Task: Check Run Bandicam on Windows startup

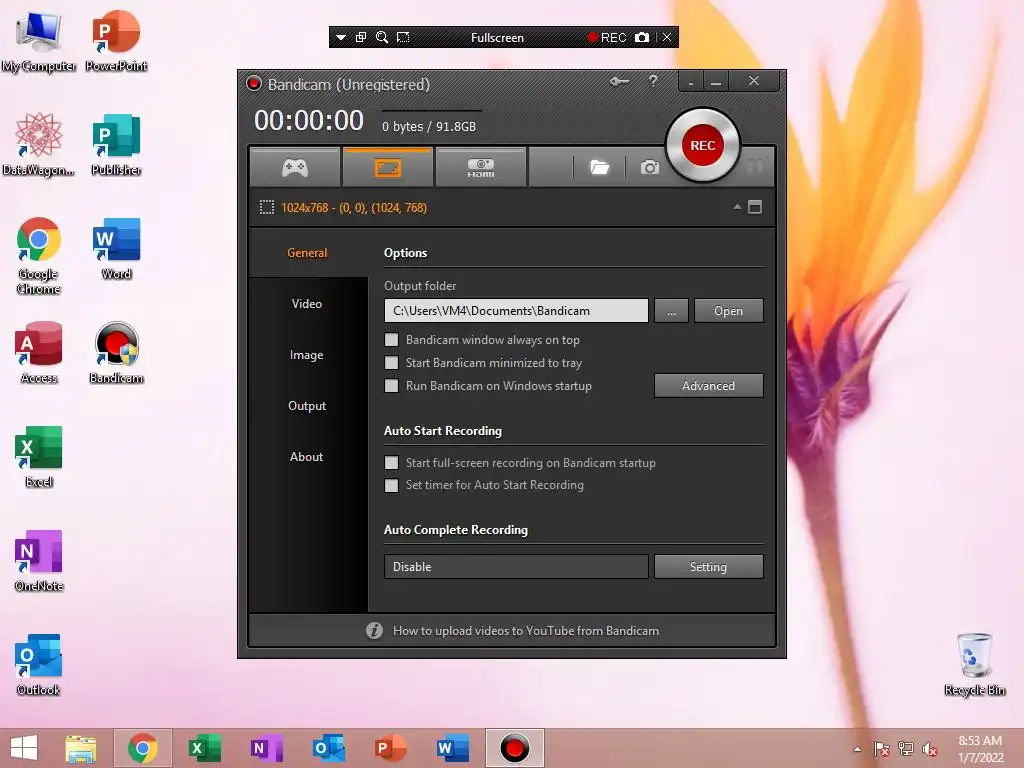Action: tap(391, 385)
